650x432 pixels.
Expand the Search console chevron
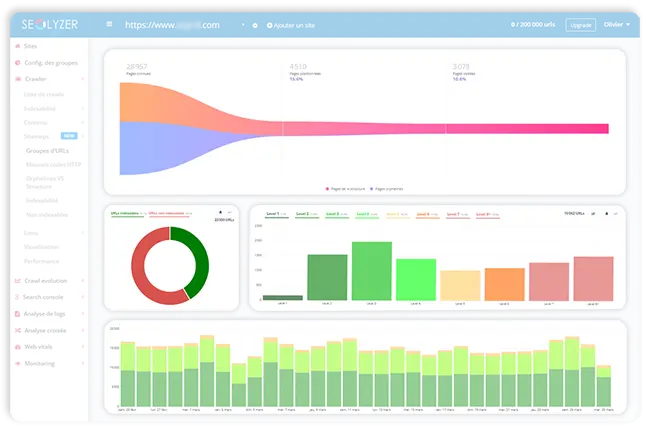83,297
